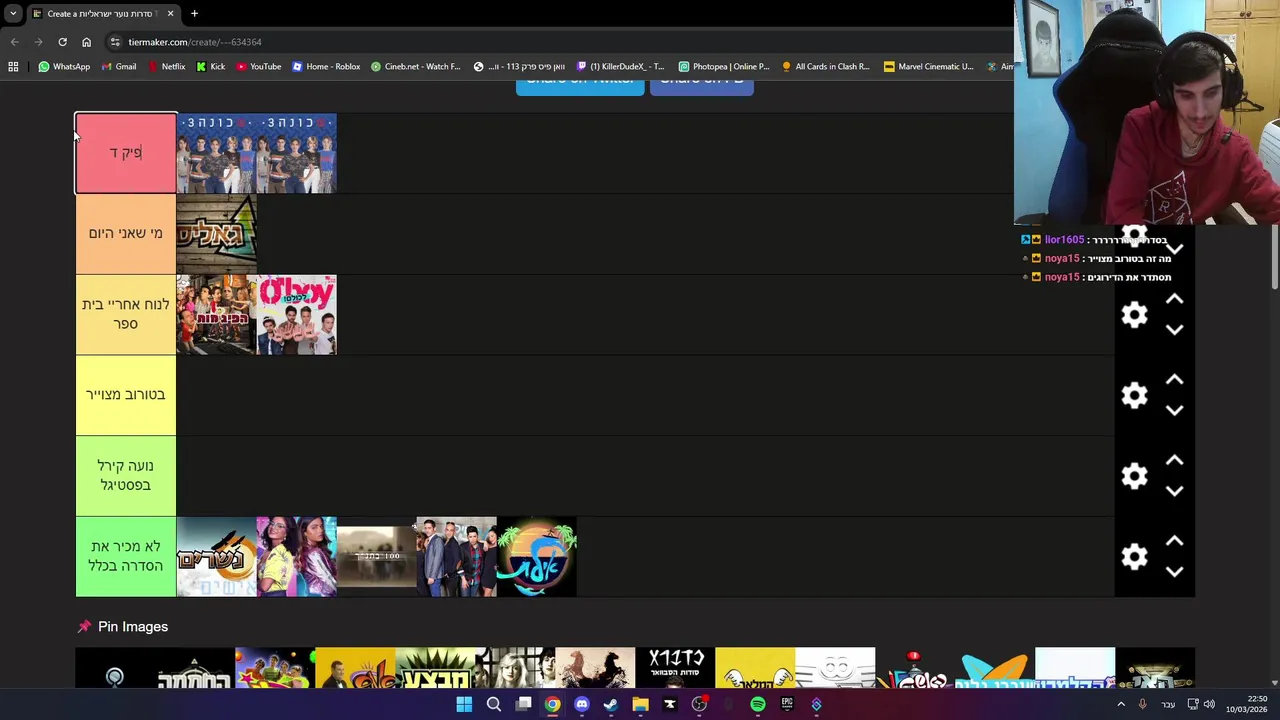Open Epic Games Launcher from taskbar
1280x720 pixels.
(787, 705)
